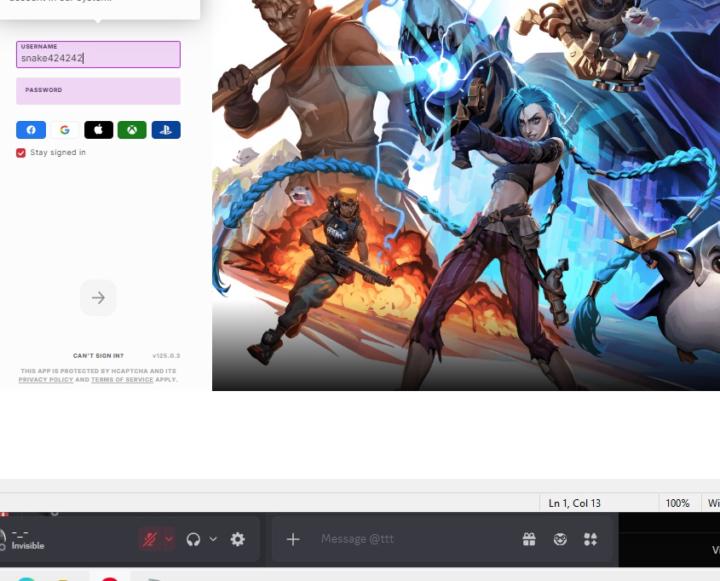The image size is (720, 581).
Task: Toggle the Stay signed in checkbox
Action: click(21, 153)
